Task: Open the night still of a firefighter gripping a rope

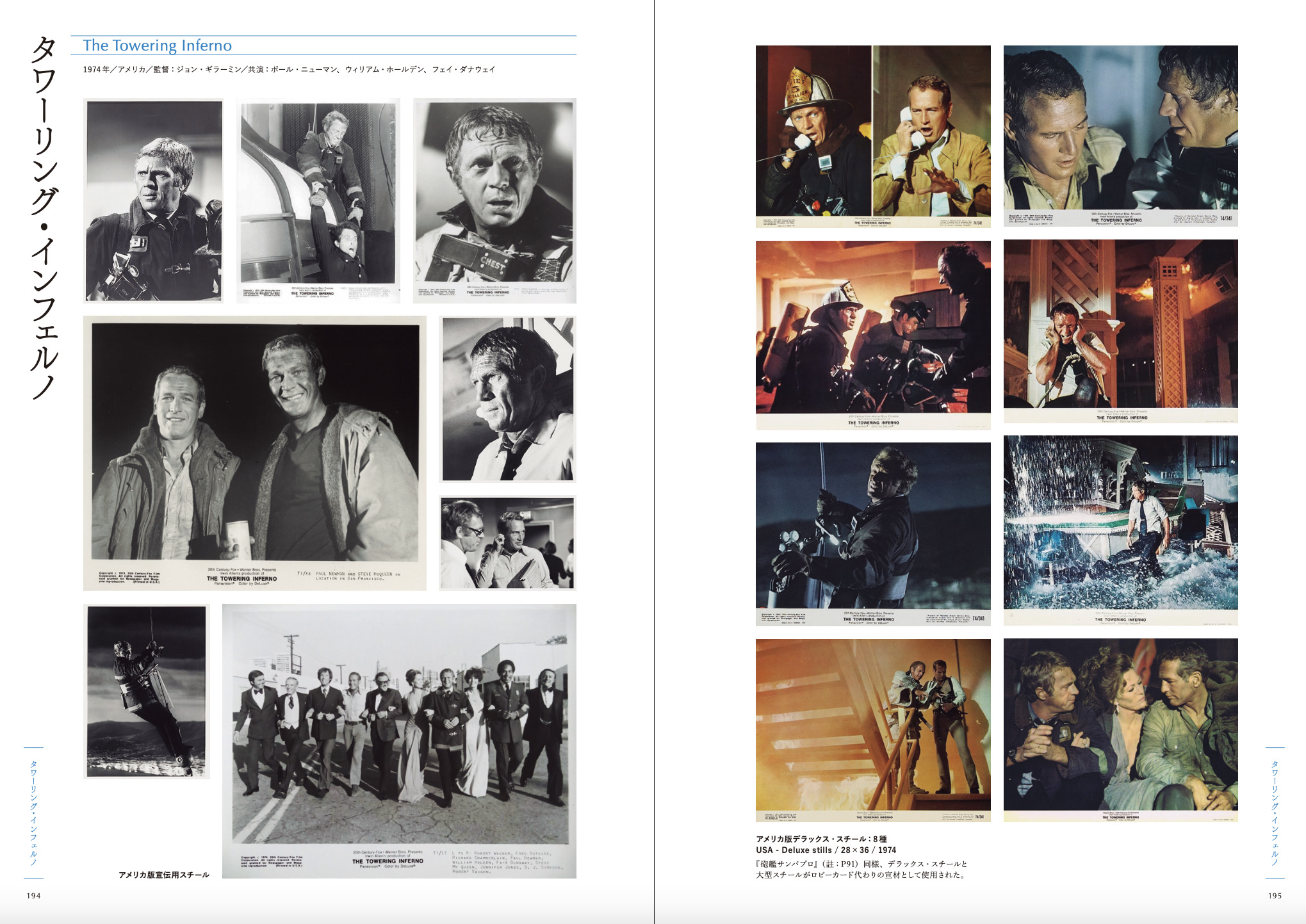Action: pyautogui.click(x=873, y=534)
